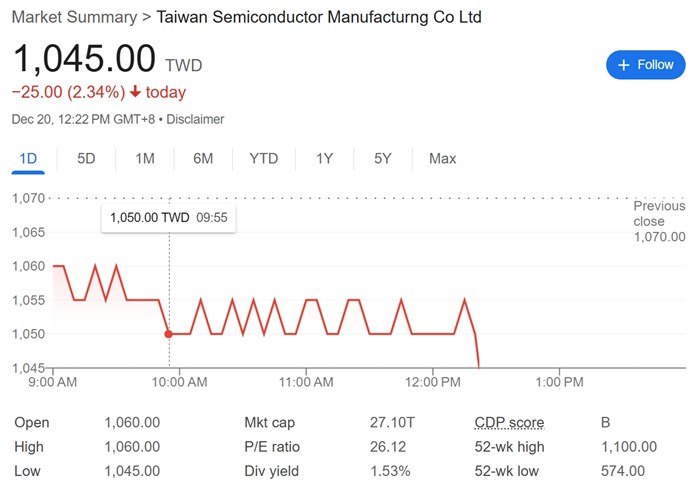The image size is (700, 487).
Task: Switch to the 5Y chart tab
Action: [383, 158]
